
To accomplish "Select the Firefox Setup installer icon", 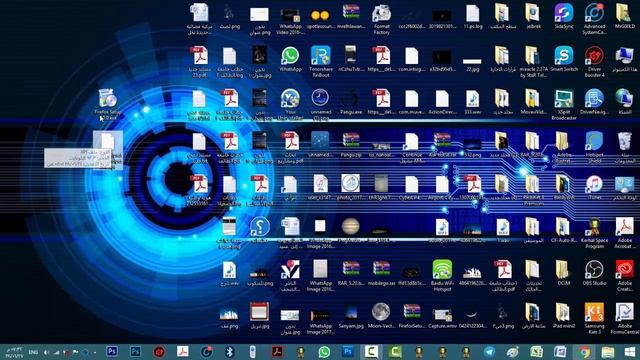I will 107,104.
